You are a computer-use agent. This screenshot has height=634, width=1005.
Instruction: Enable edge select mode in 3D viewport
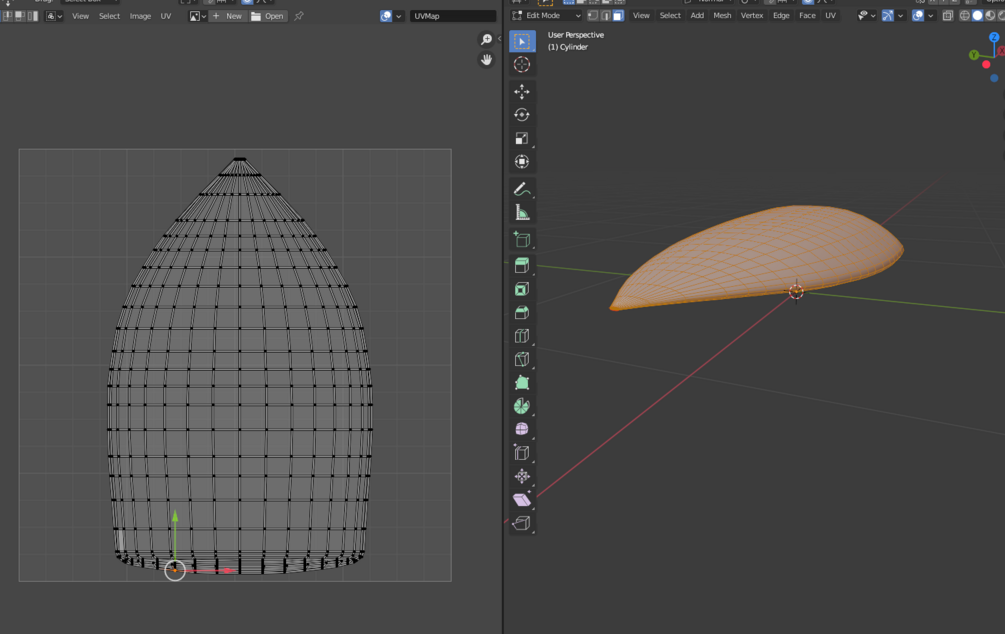(x=606, y=15)
